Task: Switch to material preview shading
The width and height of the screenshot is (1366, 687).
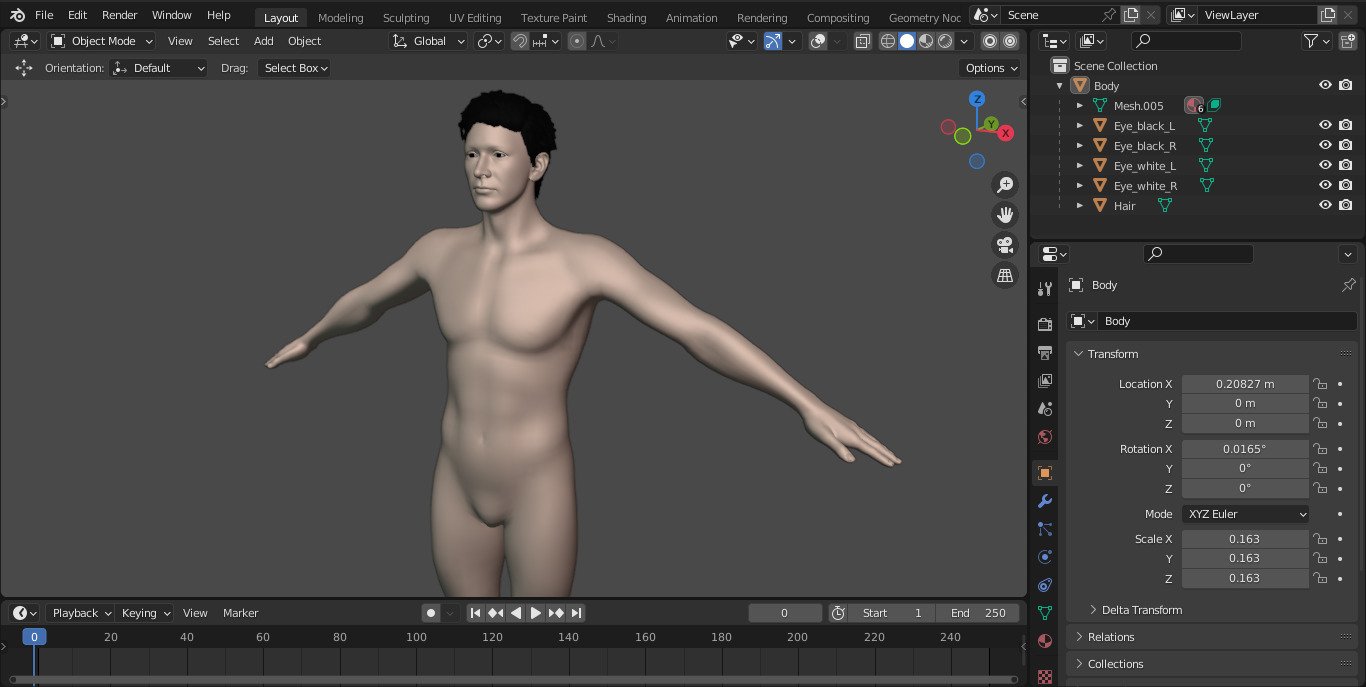Action: click(926, 41)
